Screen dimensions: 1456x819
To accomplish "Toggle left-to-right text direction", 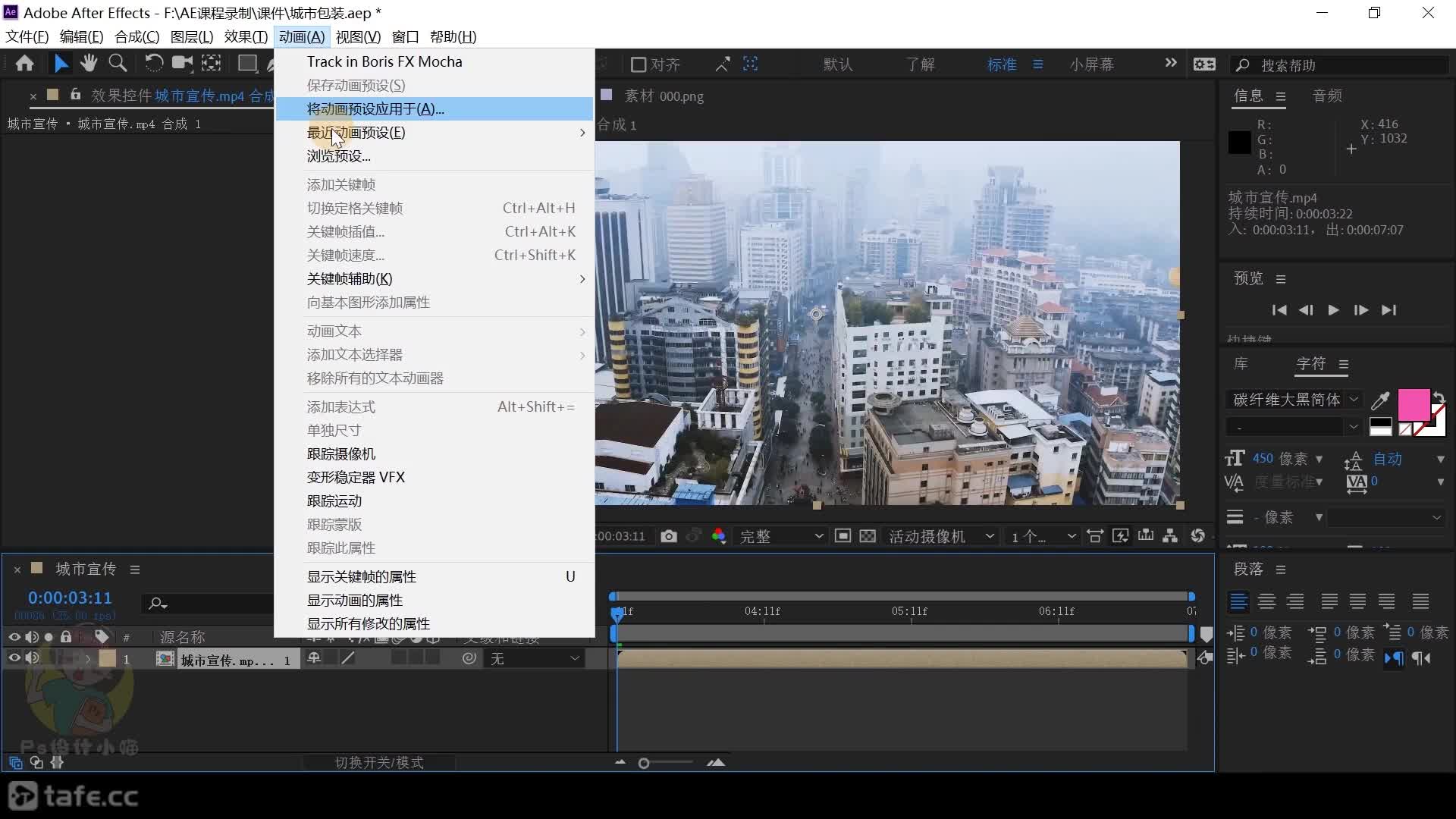I will tap(1394, 658).
